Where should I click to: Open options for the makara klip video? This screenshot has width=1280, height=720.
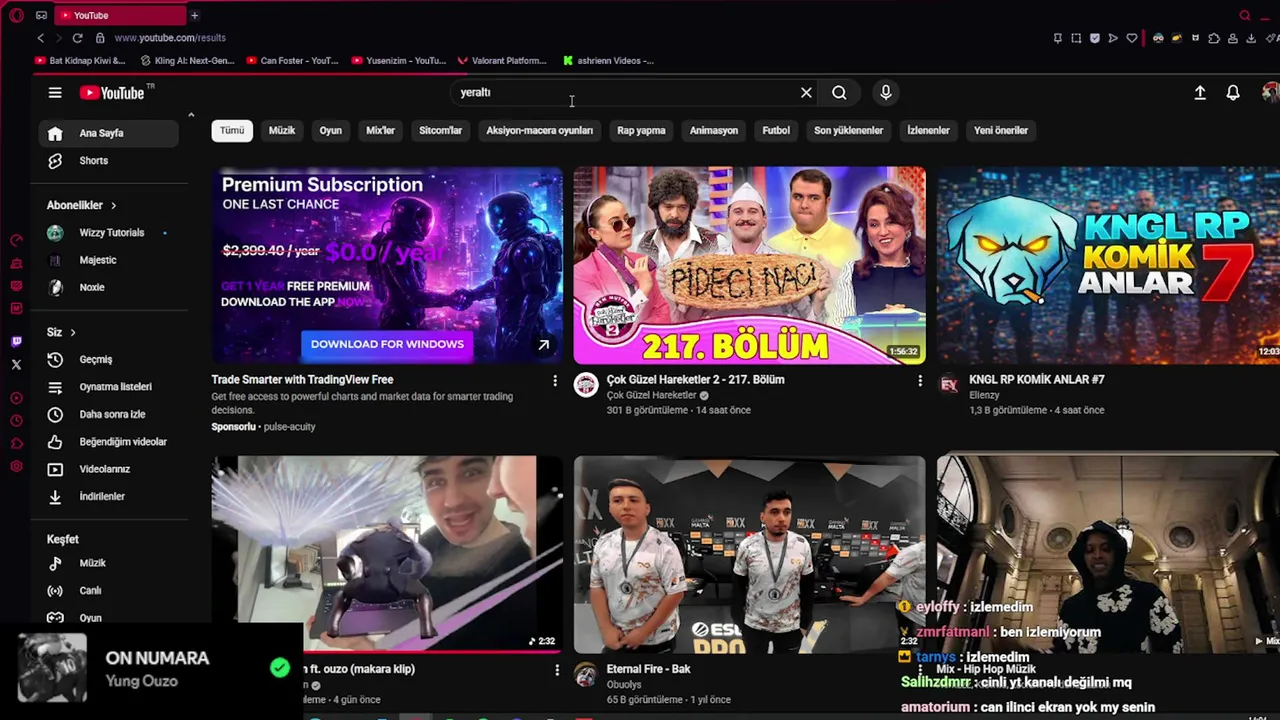(557, 670)
